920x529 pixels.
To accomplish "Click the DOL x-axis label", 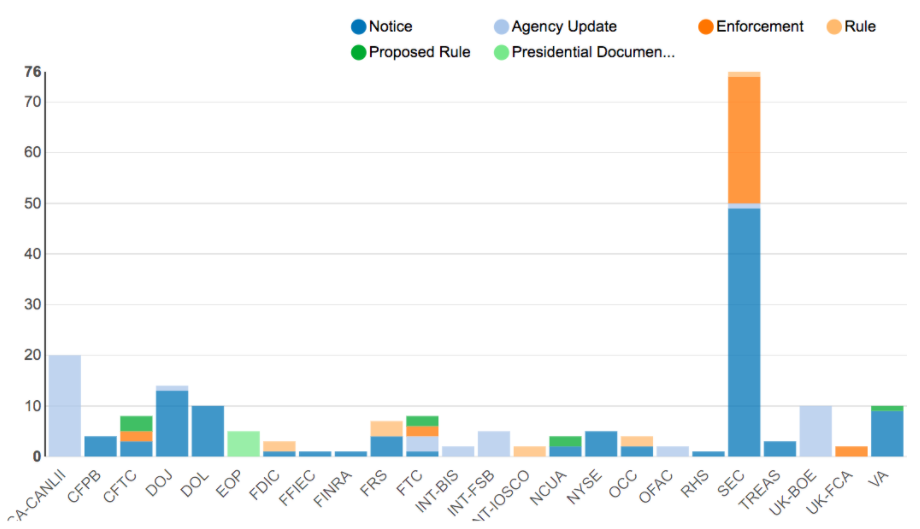I will pyautogui.click(x=195, y=483).
